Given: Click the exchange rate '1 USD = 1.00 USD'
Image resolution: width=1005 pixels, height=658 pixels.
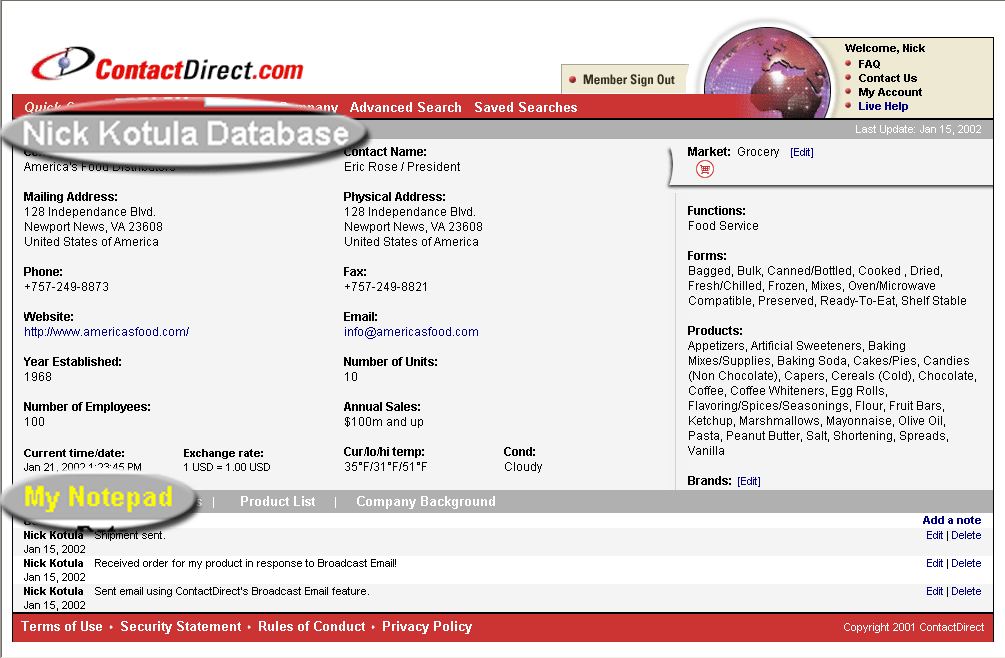Looking at the screenshot, I should (227, 467).
